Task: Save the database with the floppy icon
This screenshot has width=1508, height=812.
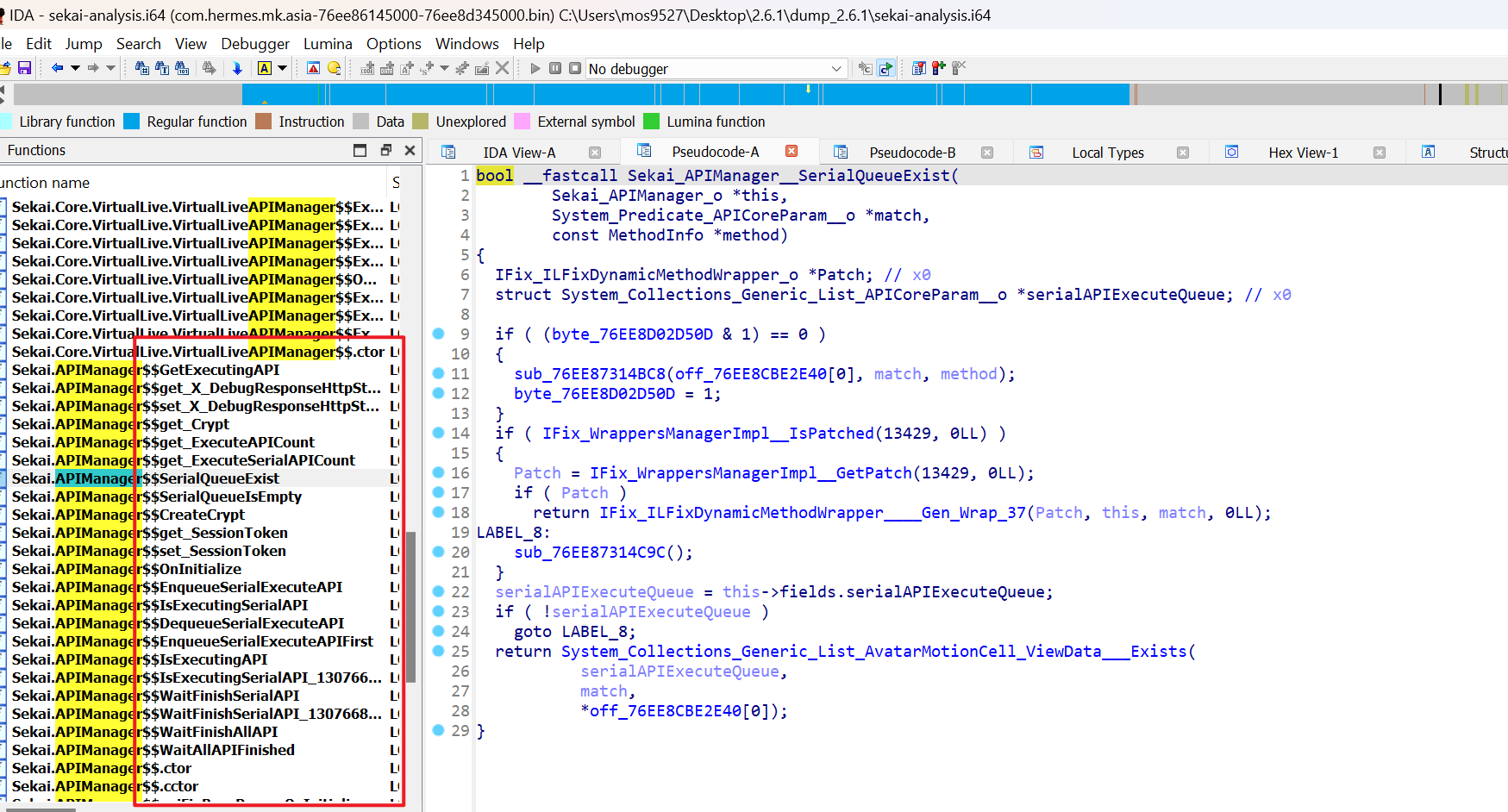Action: (x=24, y=68)
